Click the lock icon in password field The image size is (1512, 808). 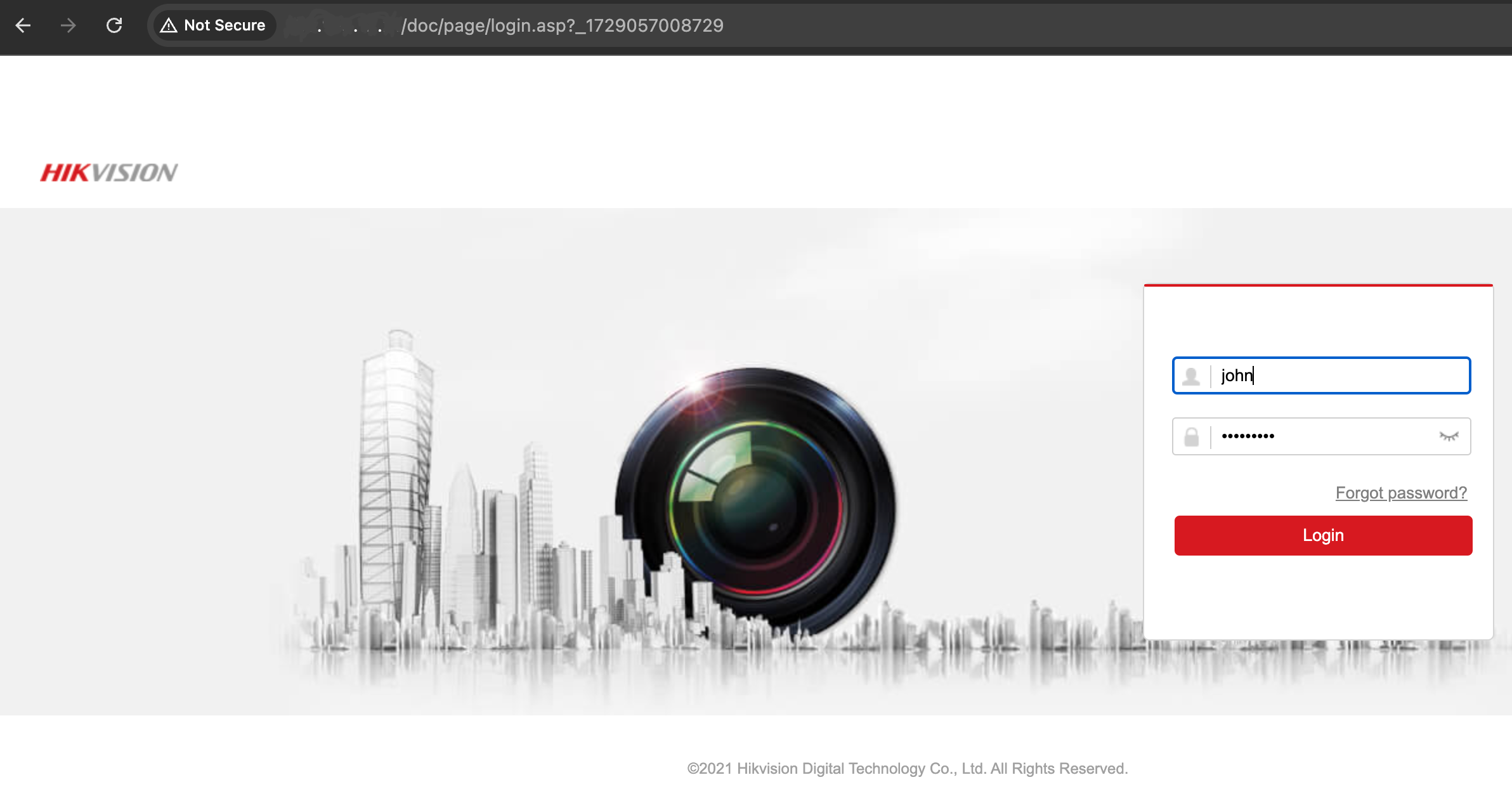point(1191,436)
